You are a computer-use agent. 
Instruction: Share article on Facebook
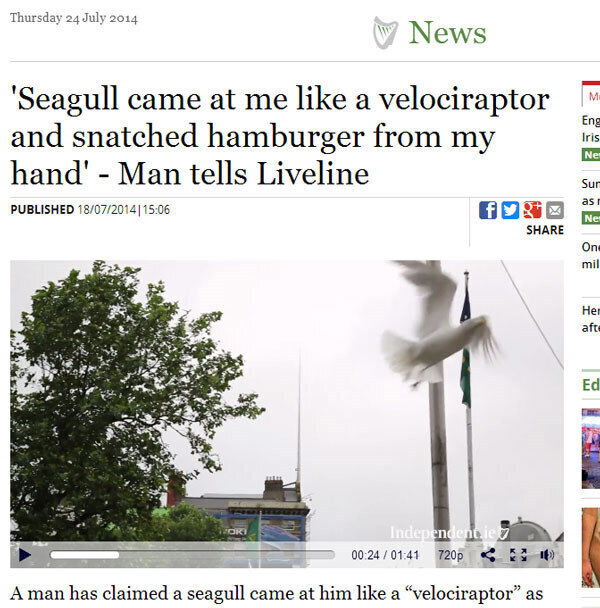[x=488, y=210]
